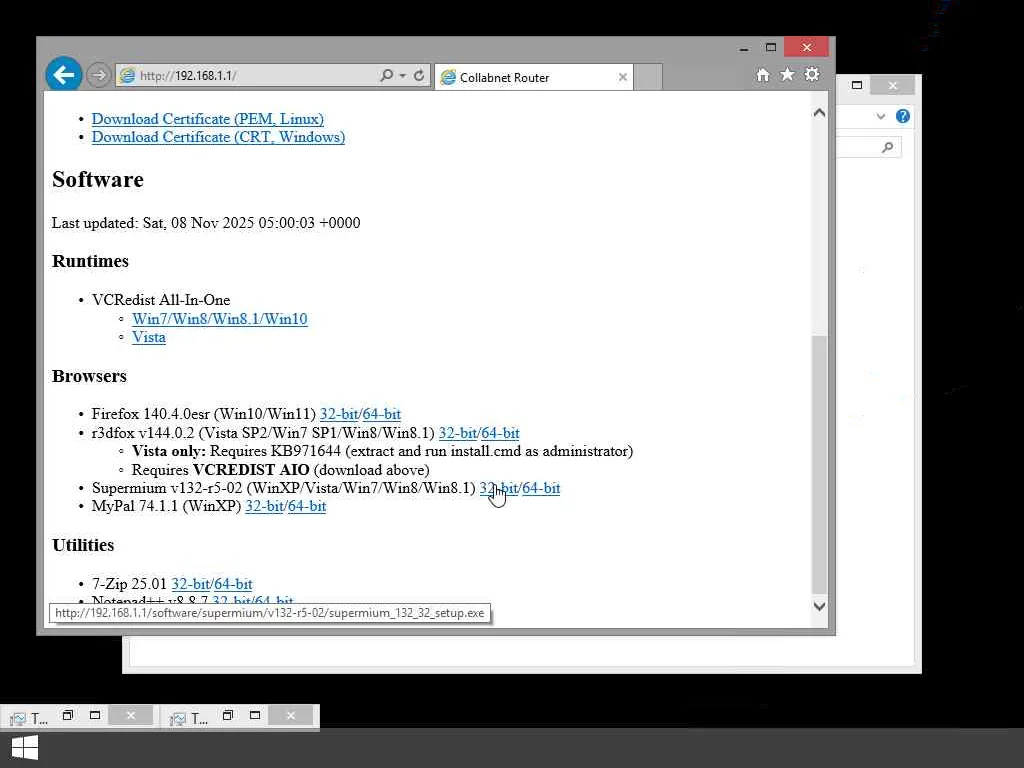
Task: Click the blue Help icon in background window
Action: click(903, 116)
